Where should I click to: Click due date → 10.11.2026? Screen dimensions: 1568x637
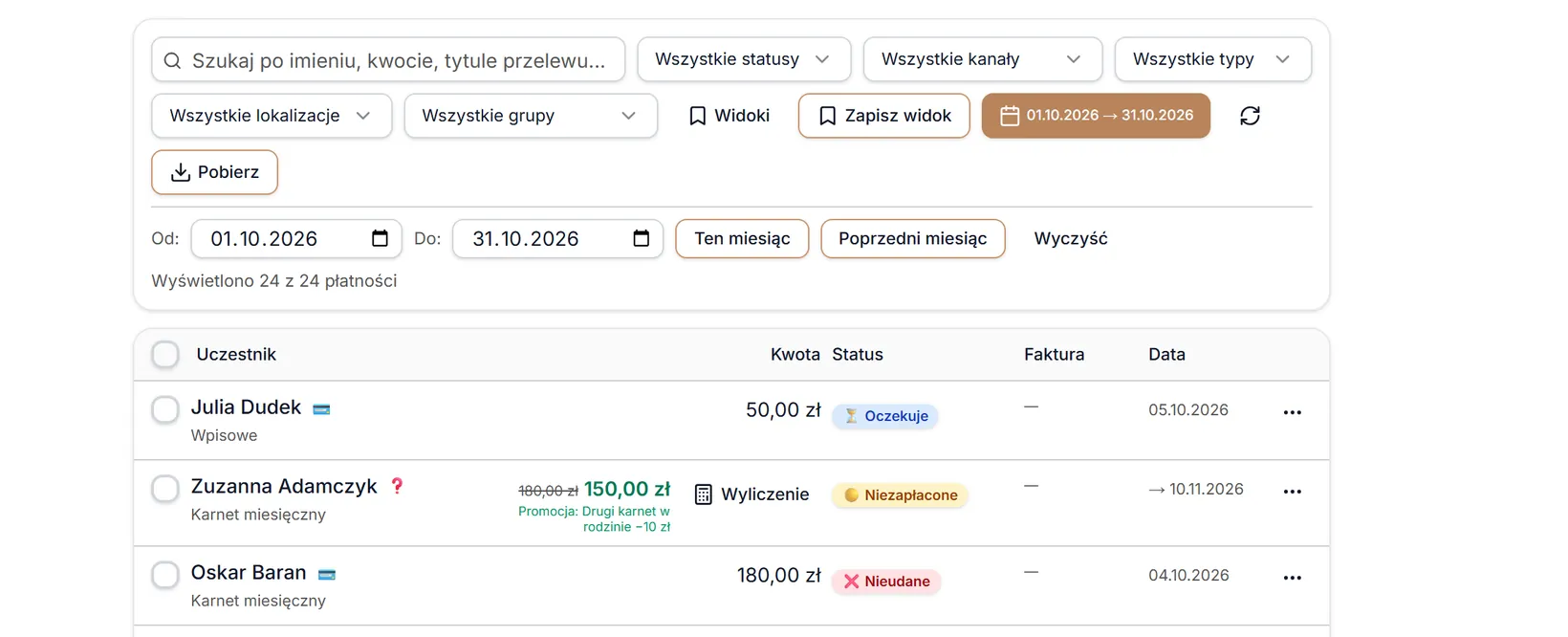pos(1196,490)
